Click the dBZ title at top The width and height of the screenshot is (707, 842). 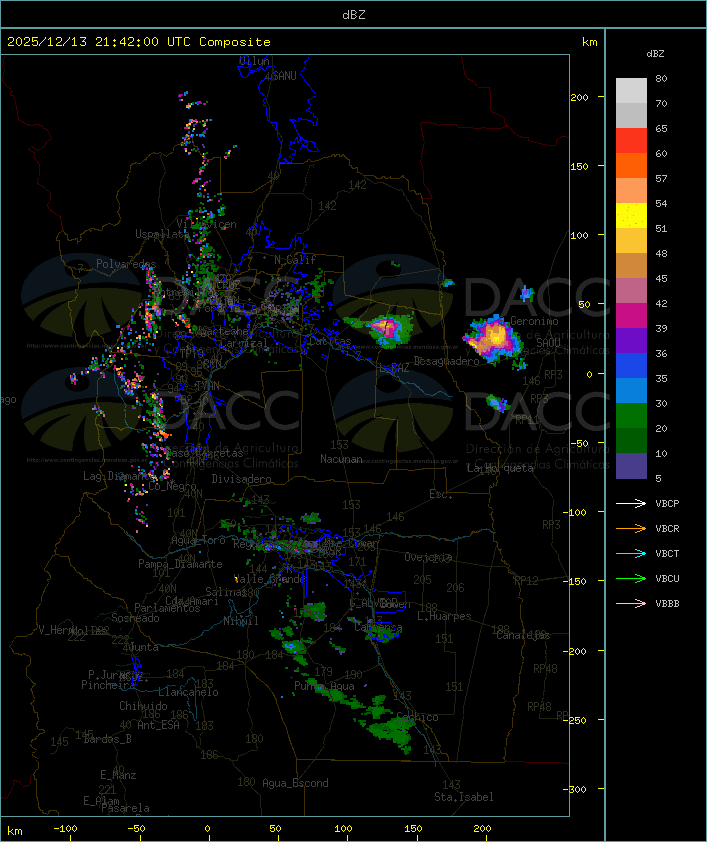point(354,14)
